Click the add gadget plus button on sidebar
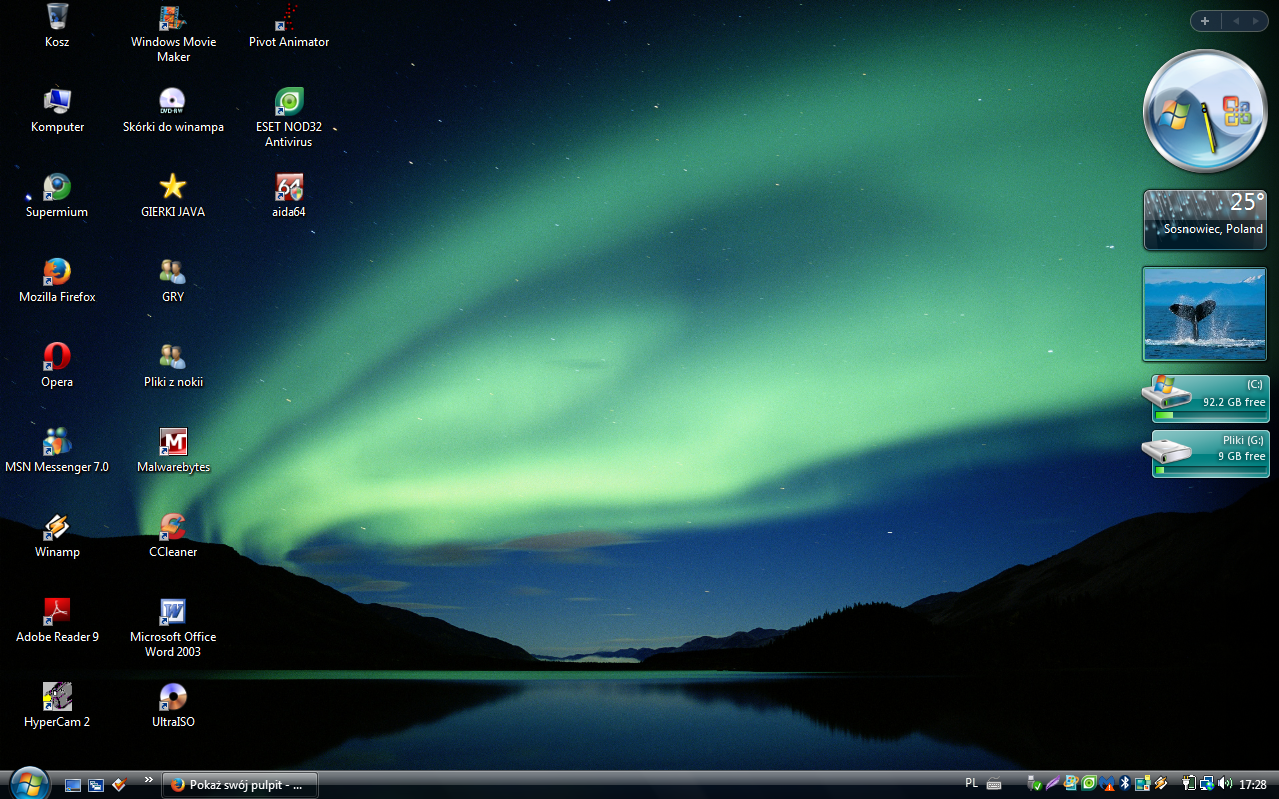1279x799 pixels. tap(1205, 21)
